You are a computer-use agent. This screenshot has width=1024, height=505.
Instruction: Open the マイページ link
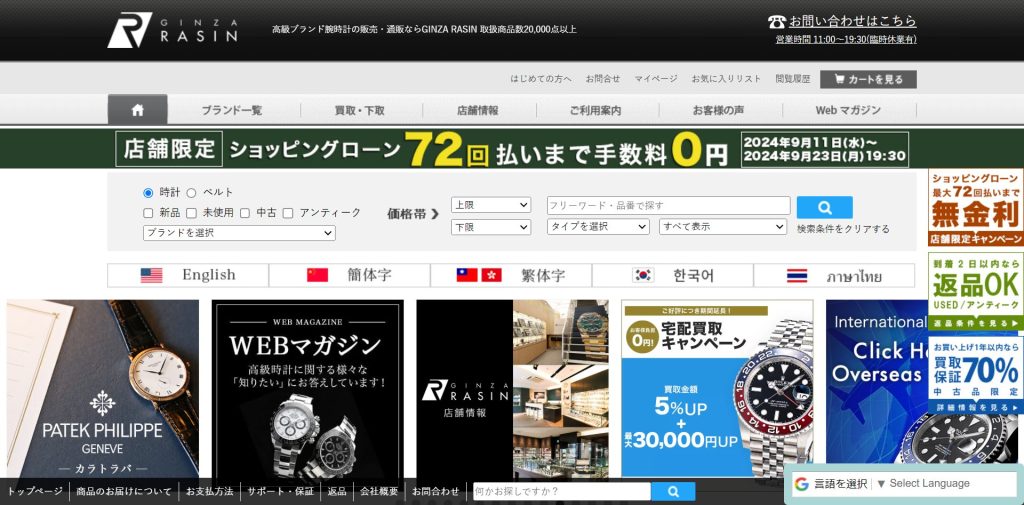(656, 79)
